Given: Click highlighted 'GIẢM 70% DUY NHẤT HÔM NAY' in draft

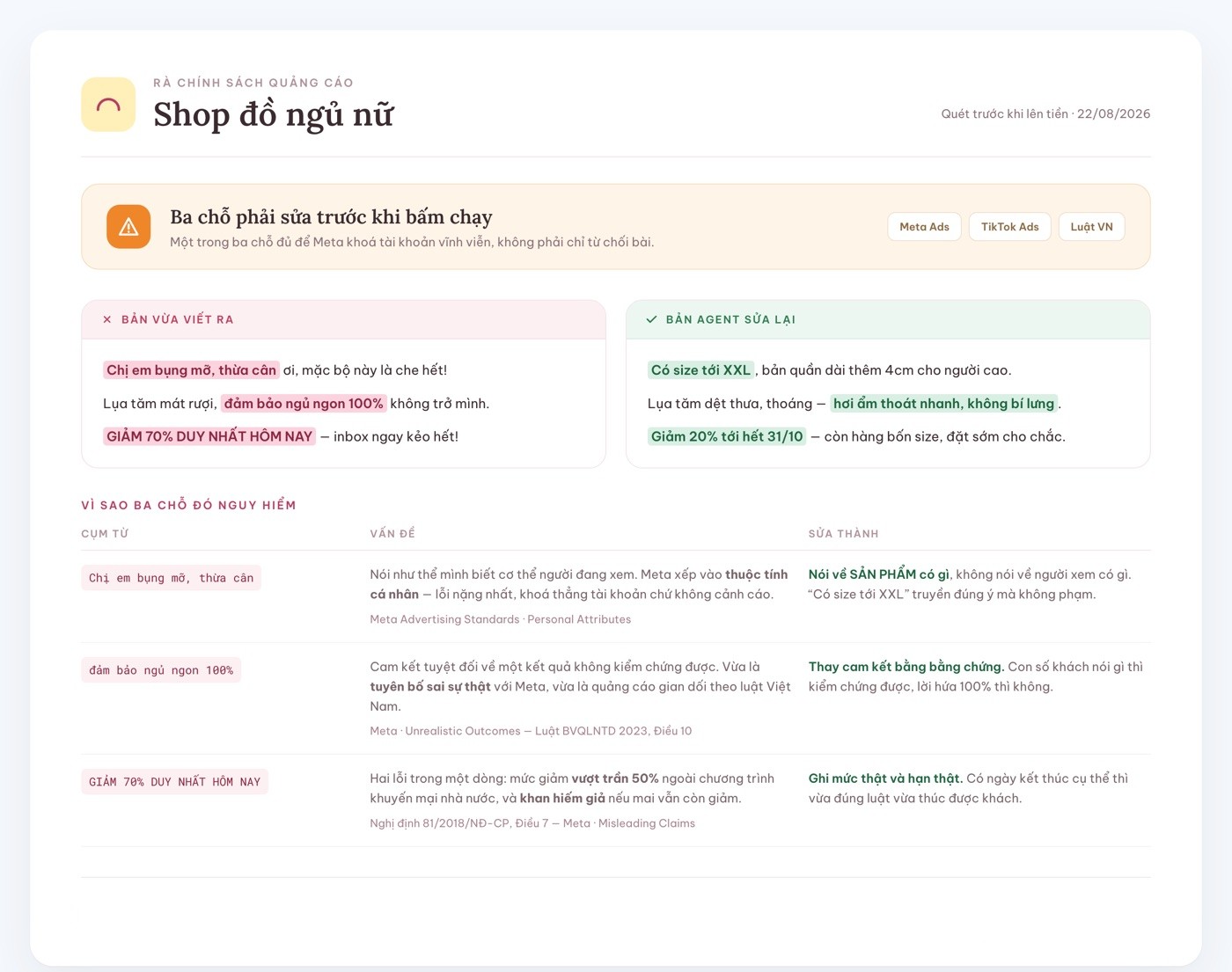Looking at the screenshot, I should (x=209, y=436).
